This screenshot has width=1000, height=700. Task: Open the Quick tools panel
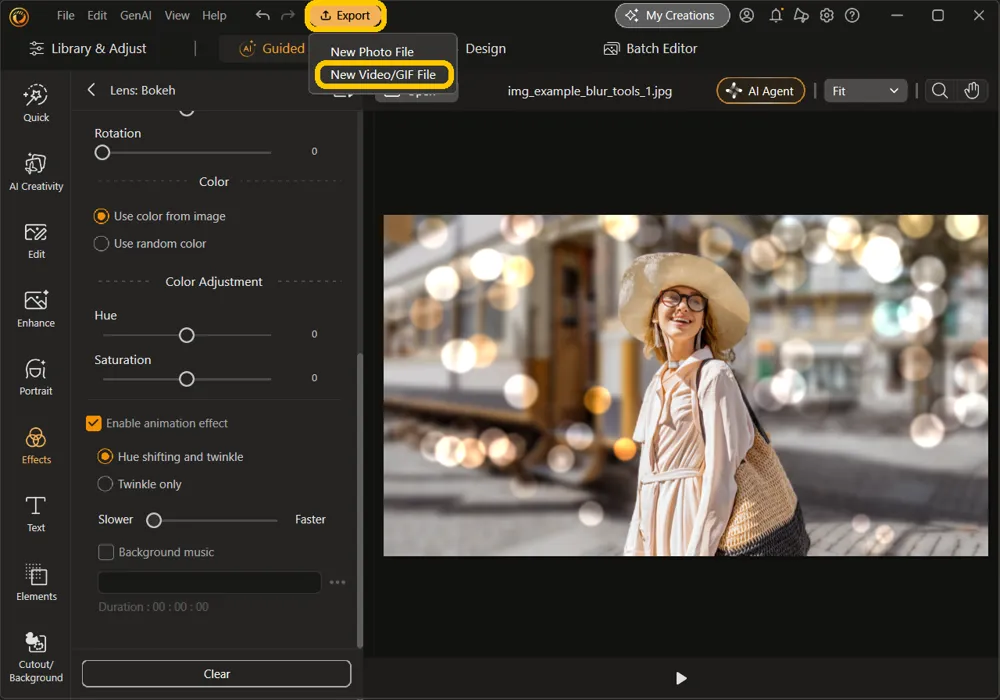click(x=36, y=103)
